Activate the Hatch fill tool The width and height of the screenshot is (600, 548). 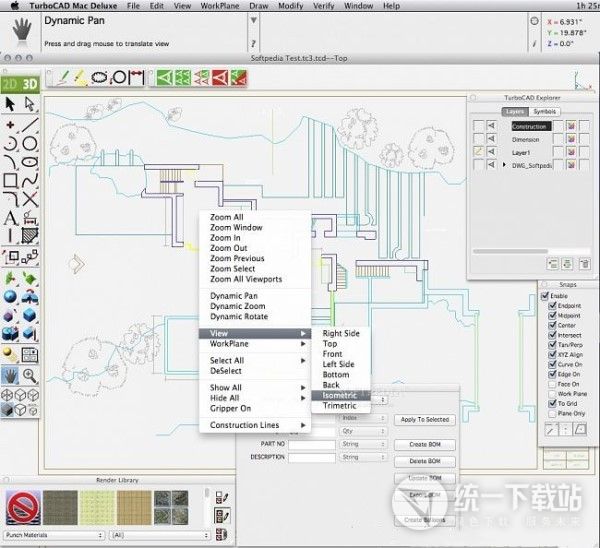pos(30,235)
